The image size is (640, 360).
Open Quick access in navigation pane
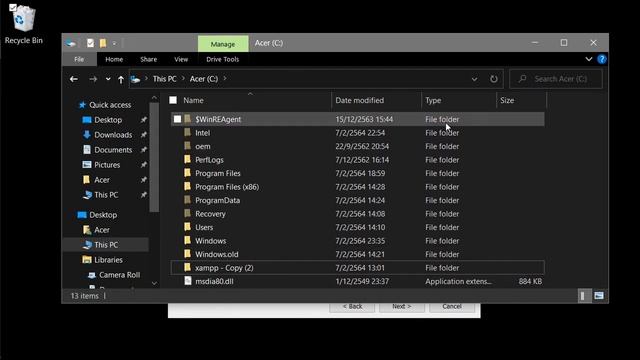point(105,105)
